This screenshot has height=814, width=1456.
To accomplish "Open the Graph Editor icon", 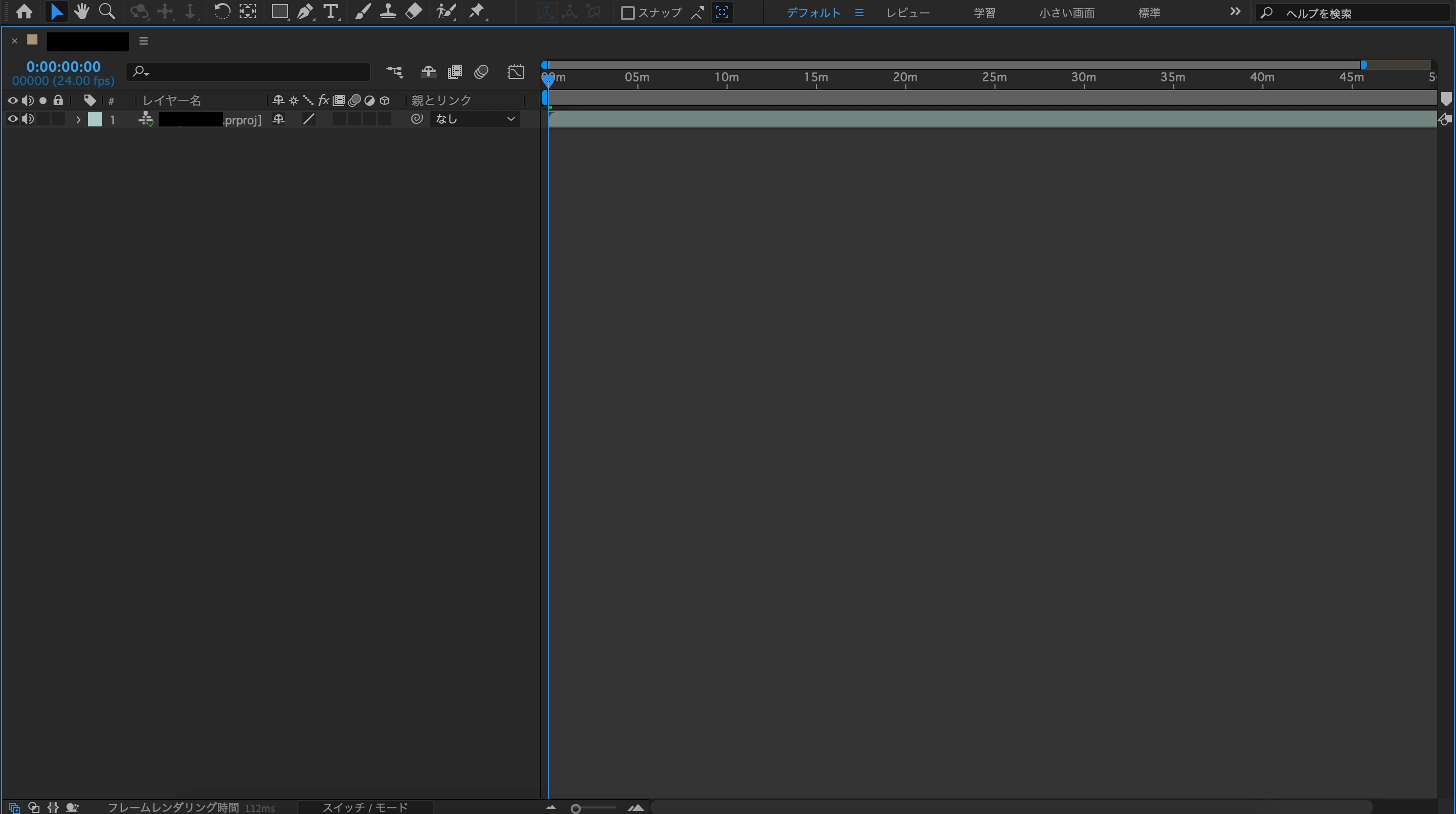I will 516,72.
